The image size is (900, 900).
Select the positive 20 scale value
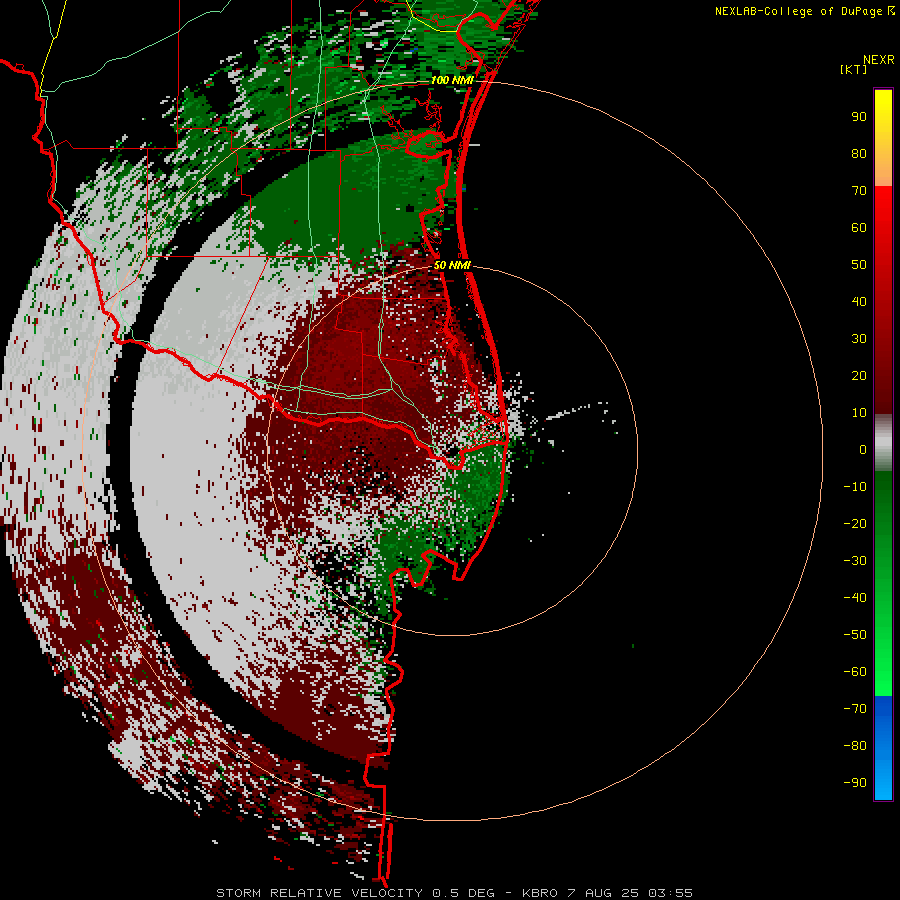pos(859,376)
